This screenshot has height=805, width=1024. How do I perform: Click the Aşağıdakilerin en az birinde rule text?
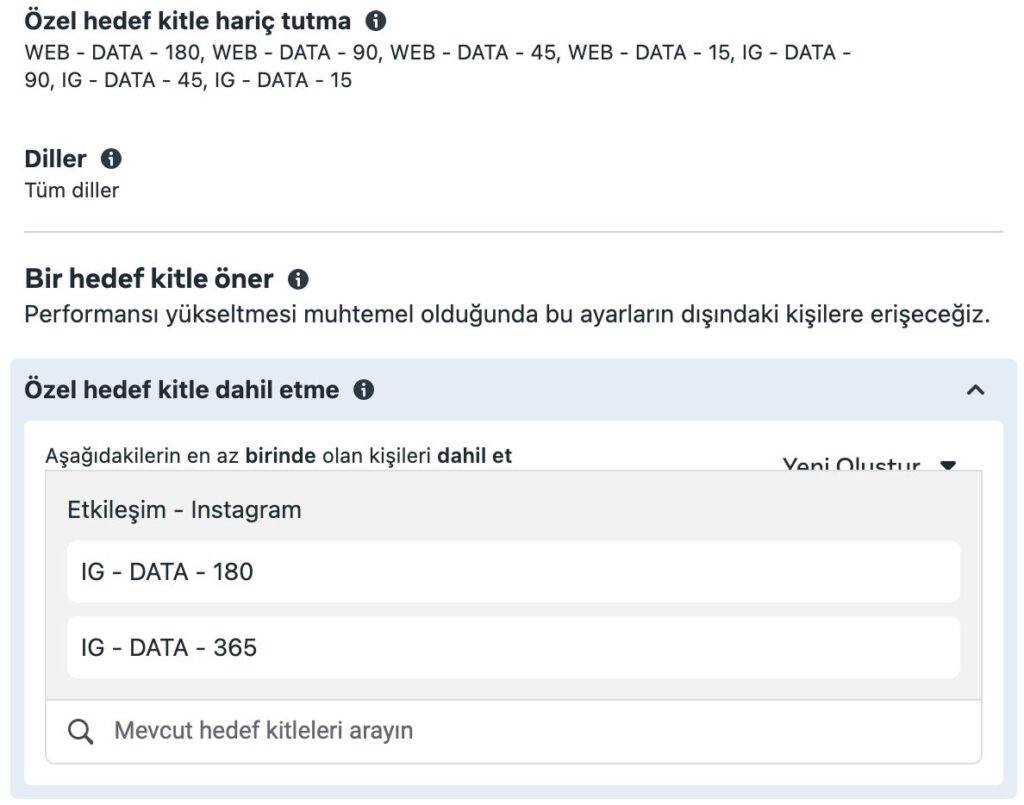click(279, 456)
